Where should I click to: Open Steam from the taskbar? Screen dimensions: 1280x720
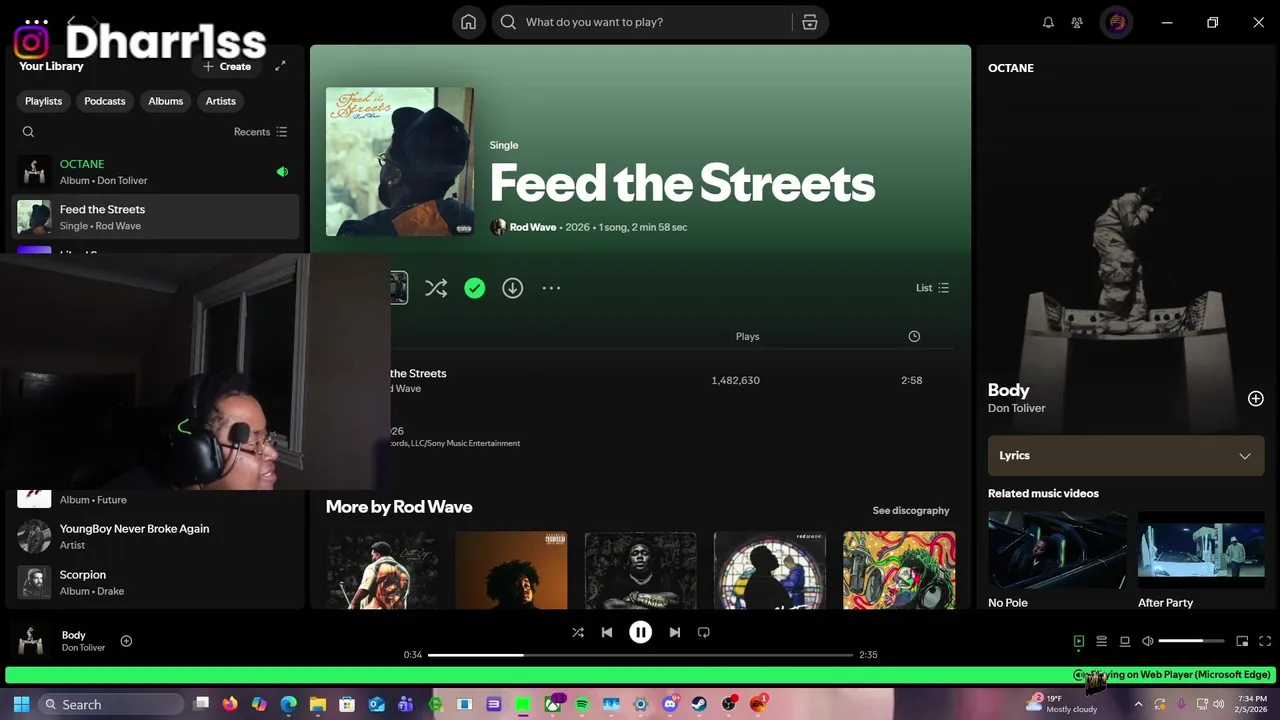pos(699,704)
